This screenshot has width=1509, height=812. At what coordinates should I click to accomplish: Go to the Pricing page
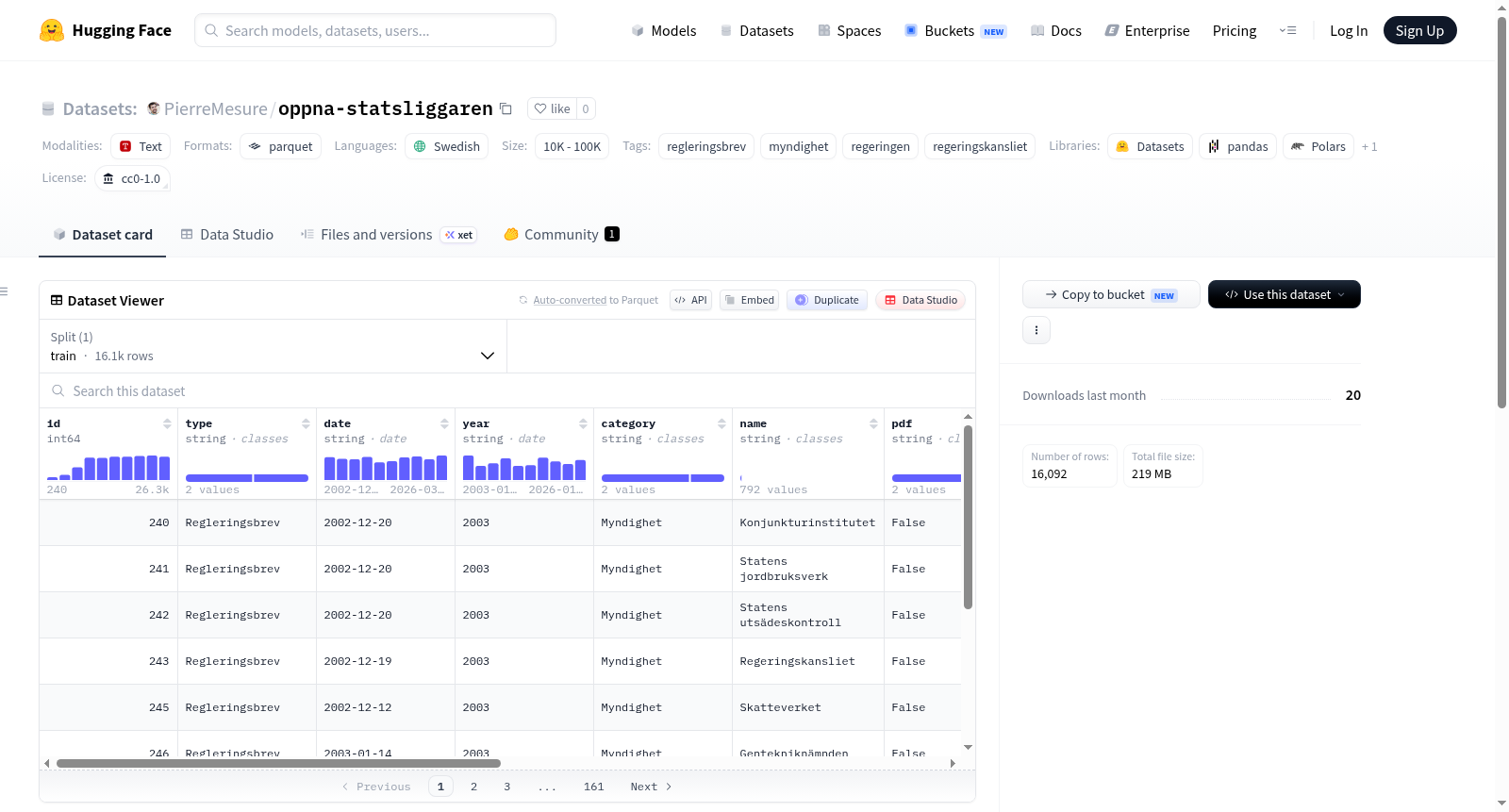pyautogui.click(x=1235, y=31)
